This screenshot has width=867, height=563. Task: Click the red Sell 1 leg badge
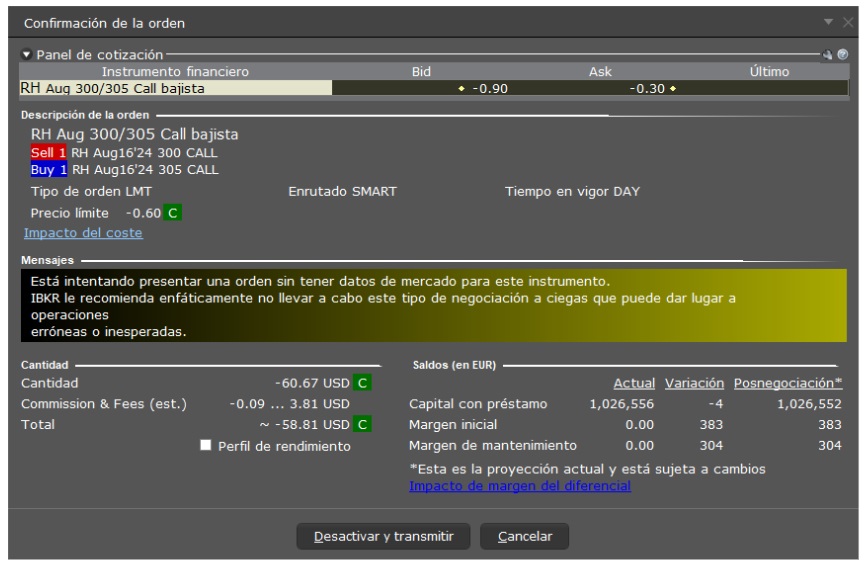[x=48, y=153]
